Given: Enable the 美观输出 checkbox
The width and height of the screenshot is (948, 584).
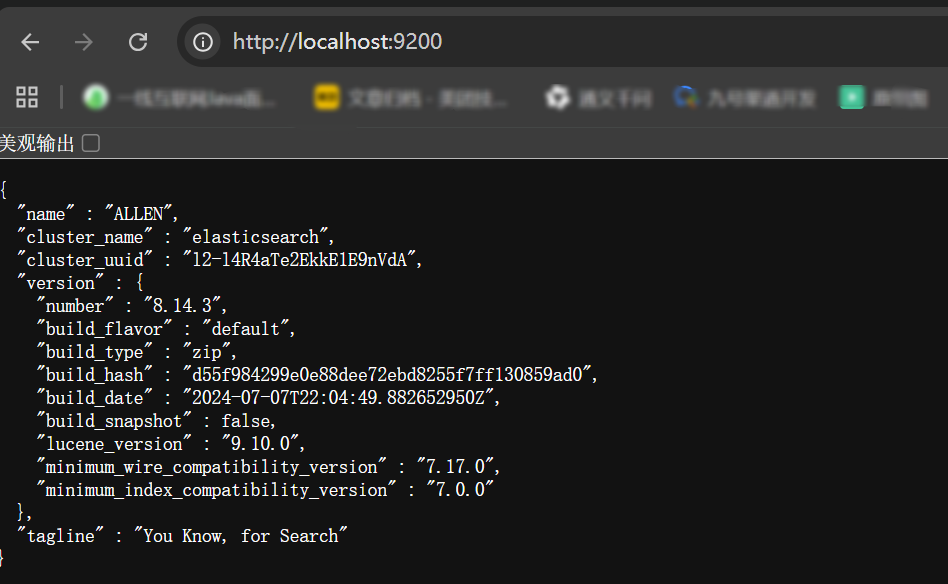Looking at the screenshot, I should coord(90,143).
